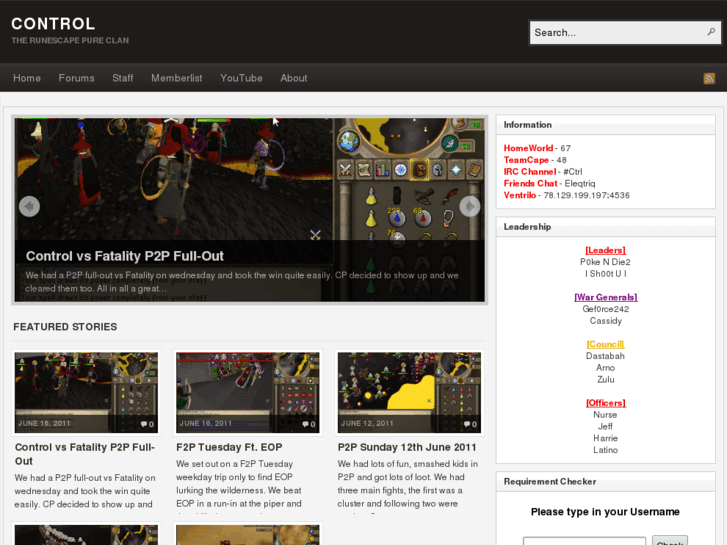The width and height of the screenshot is (727, 545).
Task: Open the YouTube menu item
Action: pyautogui.click(x=241, y=78)
